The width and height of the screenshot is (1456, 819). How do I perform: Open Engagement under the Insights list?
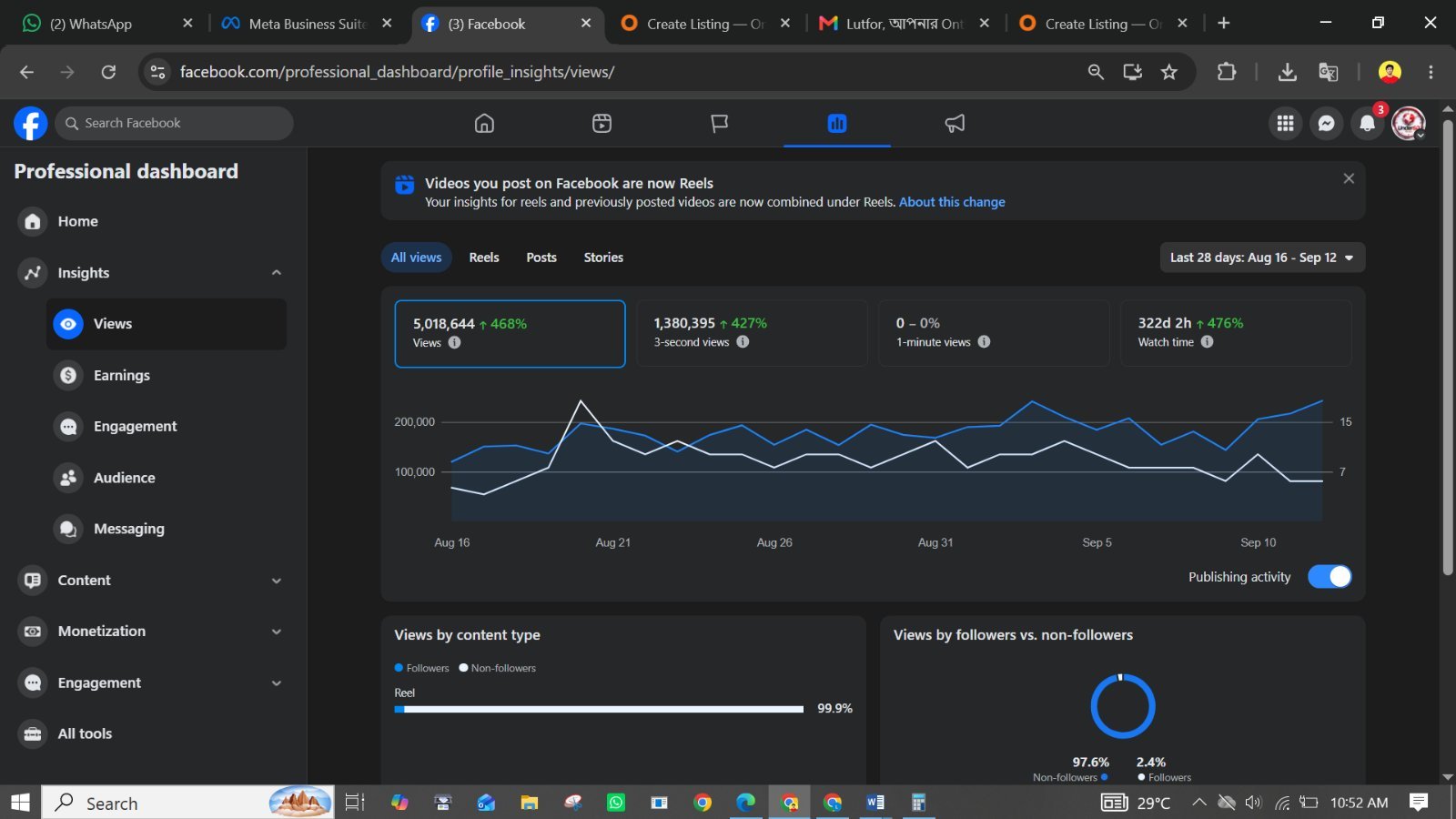(x=167, y=427)
